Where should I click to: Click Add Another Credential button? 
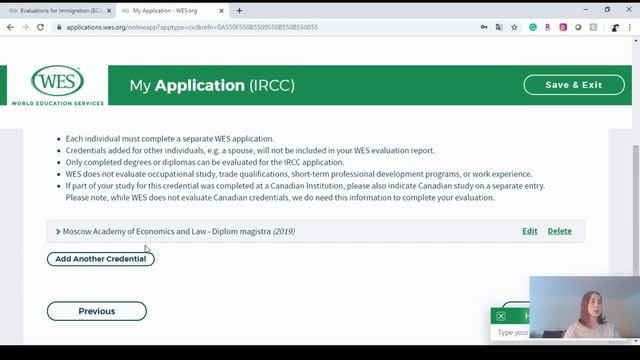pos(101,259)
